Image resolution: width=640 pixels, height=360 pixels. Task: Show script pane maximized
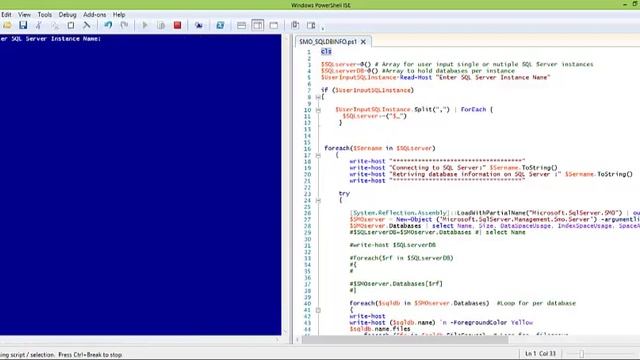274,25
